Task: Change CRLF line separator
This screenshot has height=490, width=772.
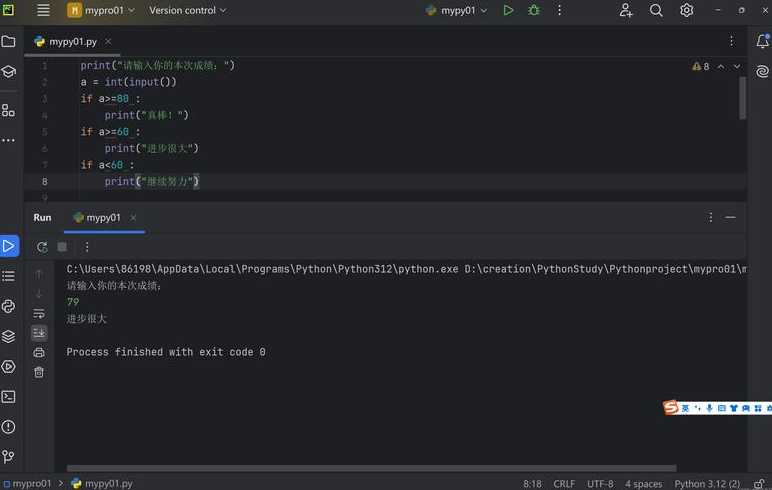Action: pos(564,484)
